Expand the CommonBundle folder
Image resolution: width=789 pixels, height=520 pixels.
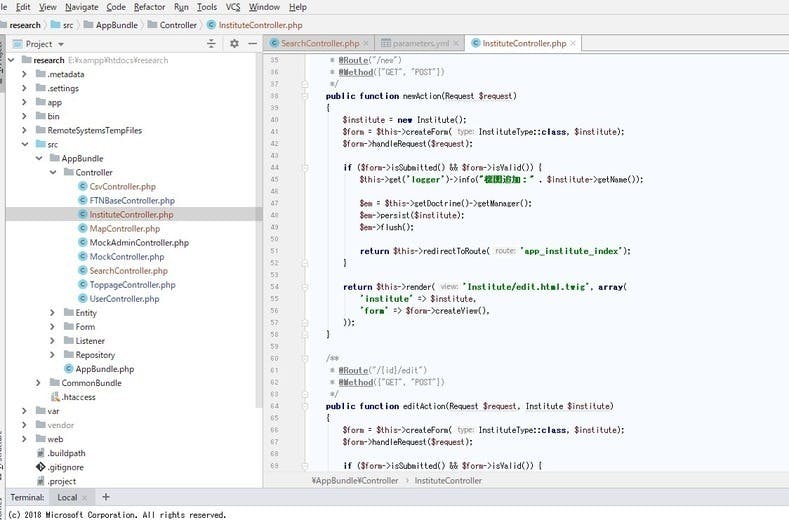click(39, 383)
